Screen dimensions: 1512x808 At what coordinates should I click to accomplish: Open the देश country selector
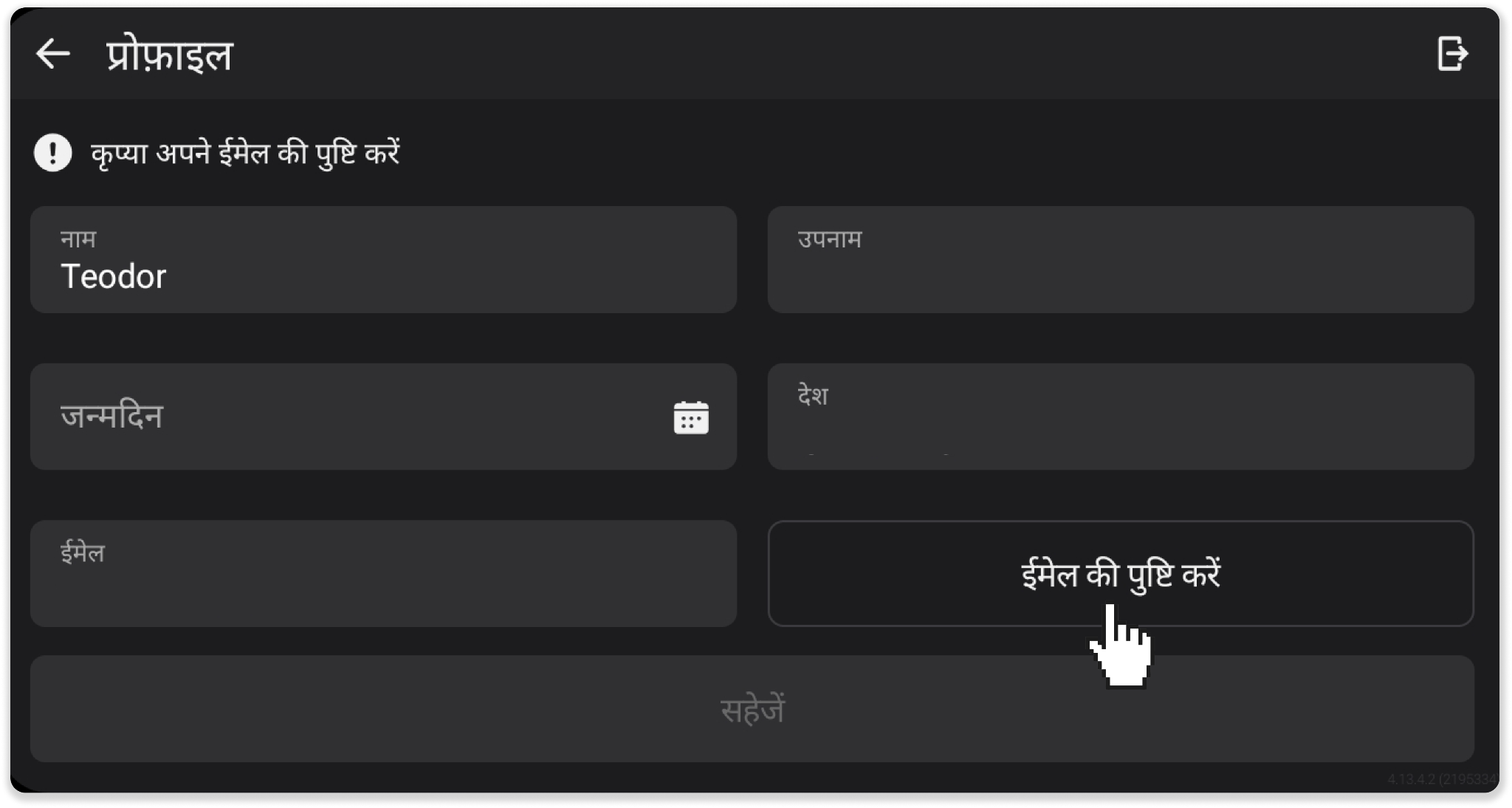(x=1121, y=417)
